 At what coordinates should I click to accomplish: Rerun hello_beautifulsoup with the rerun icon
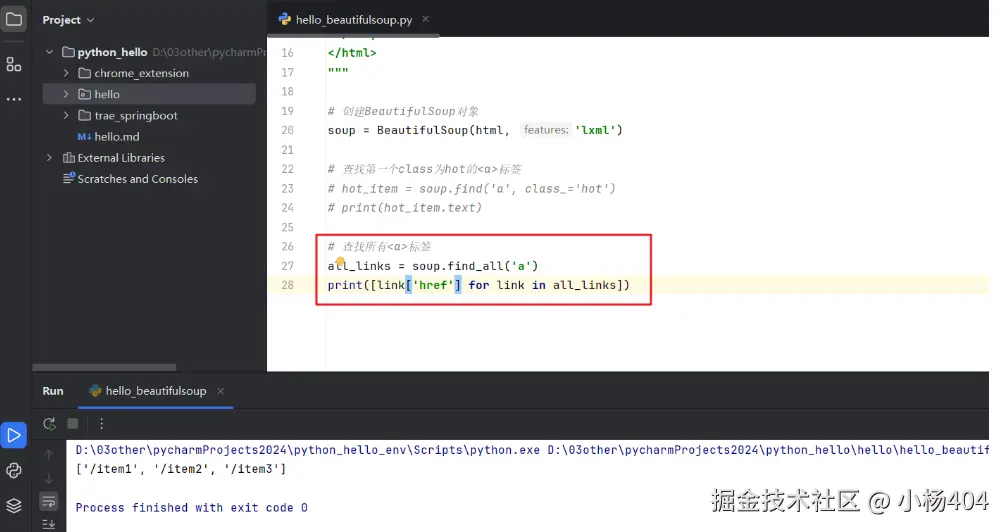[49, 424]
